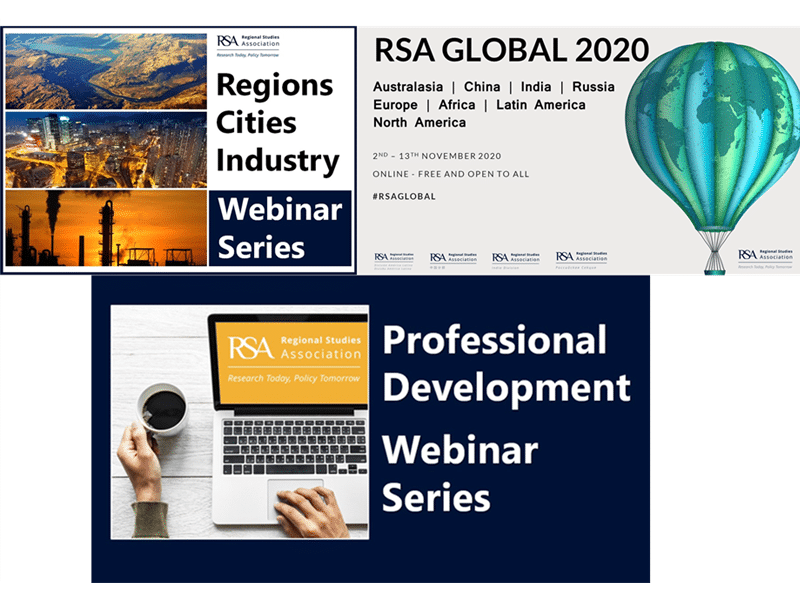Select North America in the region list
This screenshot has height=600, width=800.
tap(419, 122)
